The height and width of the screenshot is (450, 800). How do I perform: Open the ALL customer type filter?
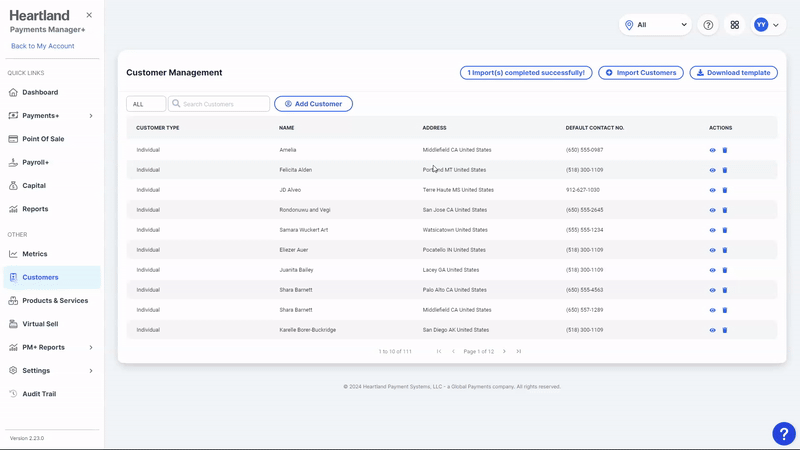pyautogui.click(x=146, y=104)
